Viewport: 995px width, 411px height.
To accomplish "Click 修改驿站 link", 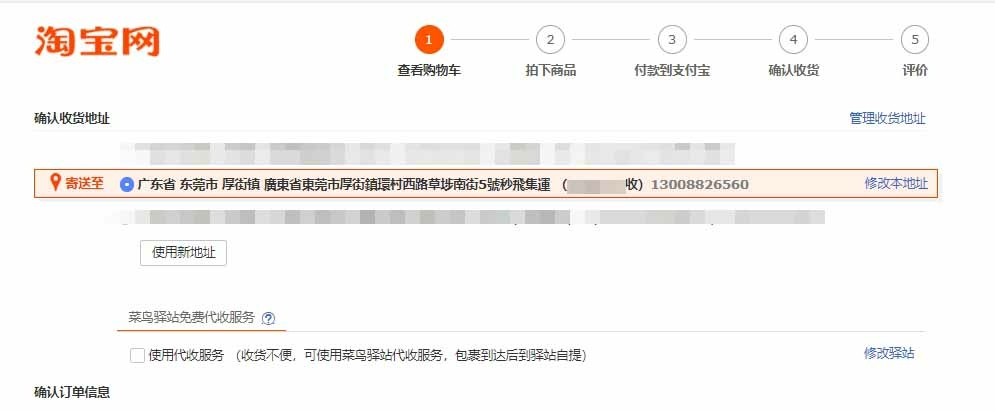I will (x=889, y=353).
